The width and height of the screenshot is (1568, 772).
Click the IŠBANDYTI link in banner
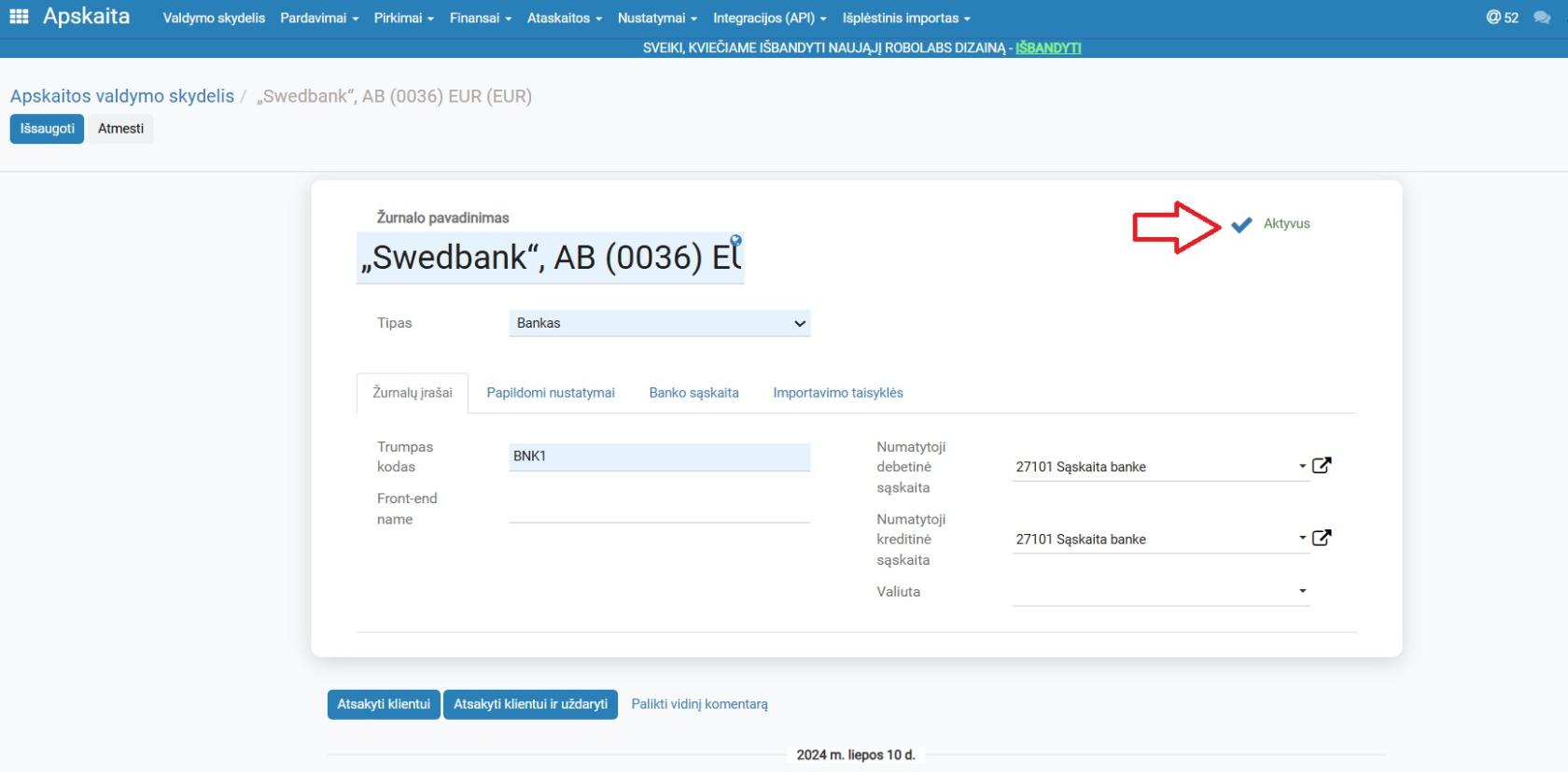click(1048, 48)
